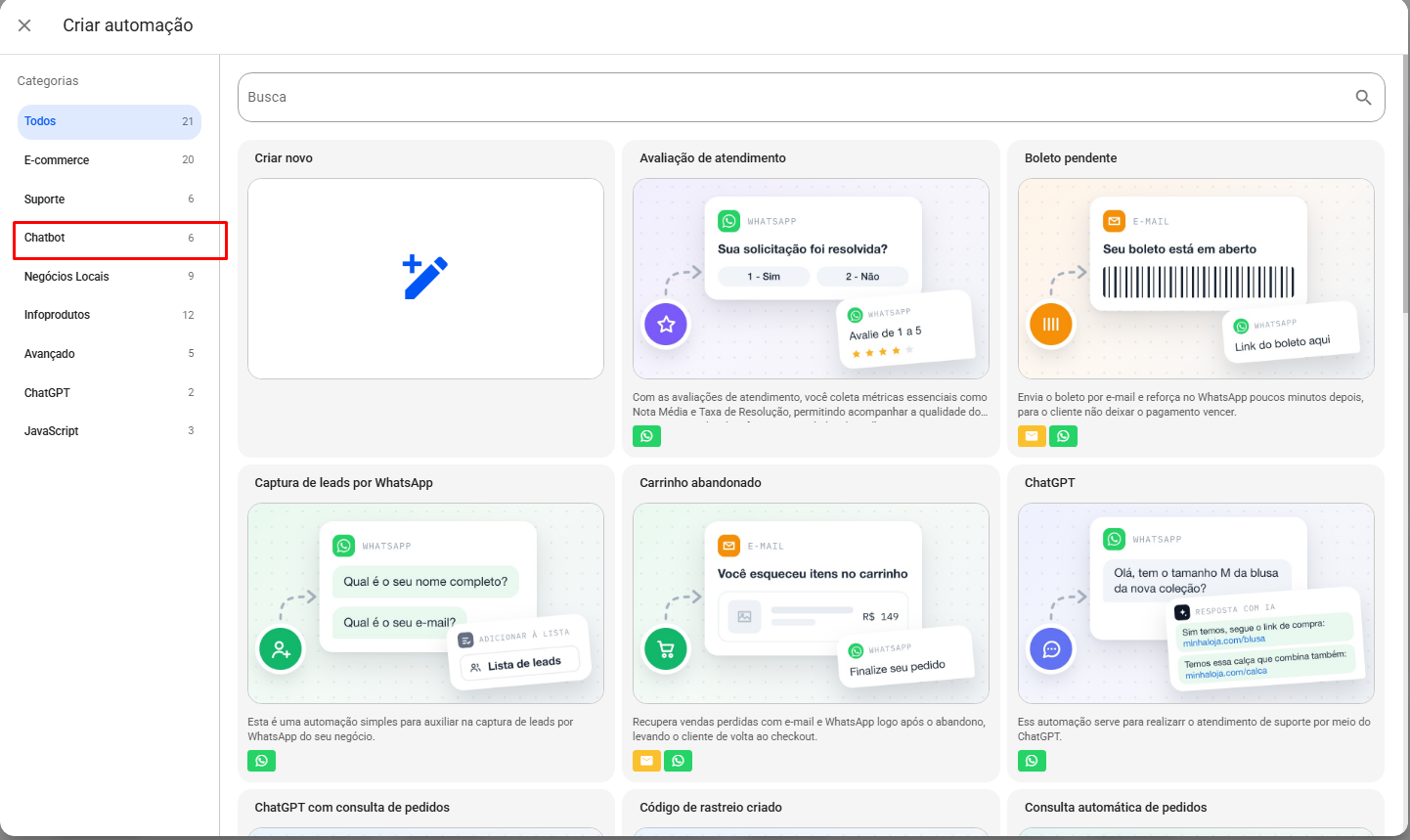Show Negócios Locais automations

[110, 277]
